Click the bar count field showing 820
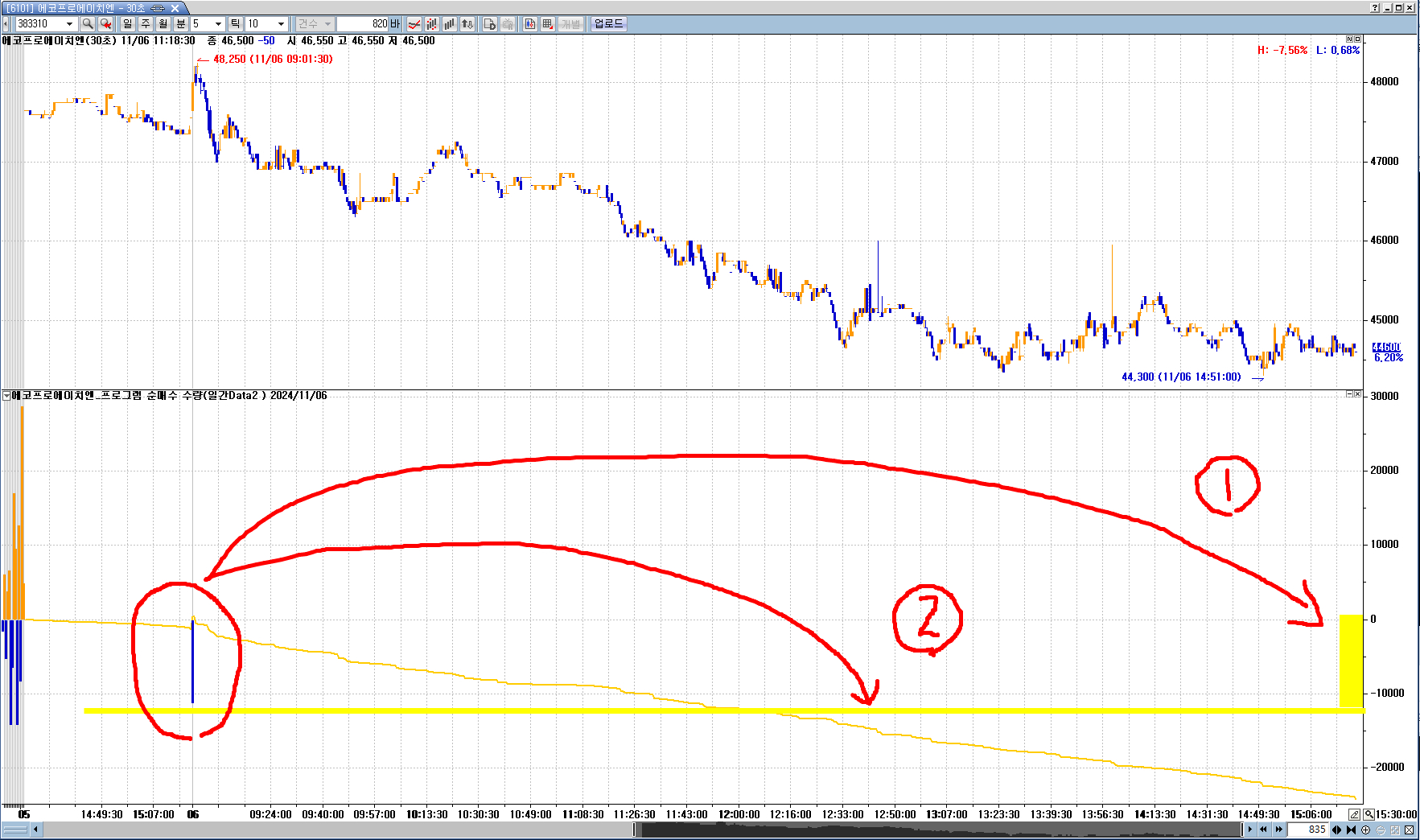This screenshot has height=840, width=1420. [363, 24]
